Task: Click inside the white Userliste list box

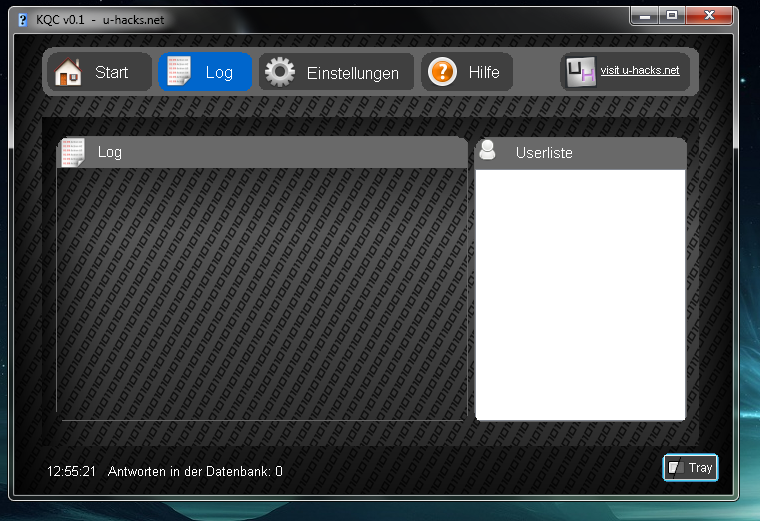Action: click(x=580, y=294)
